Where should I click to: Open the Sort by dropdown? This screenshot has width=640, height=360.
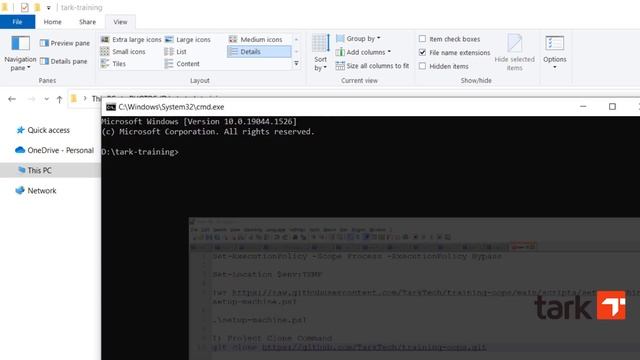(x=320, y=53)
